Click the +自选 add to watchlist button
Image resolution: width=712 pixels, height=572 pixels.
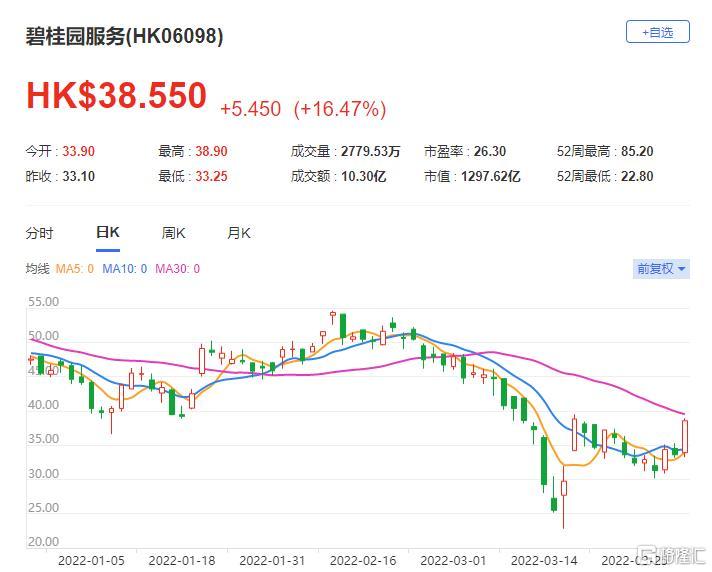point(657,32)
